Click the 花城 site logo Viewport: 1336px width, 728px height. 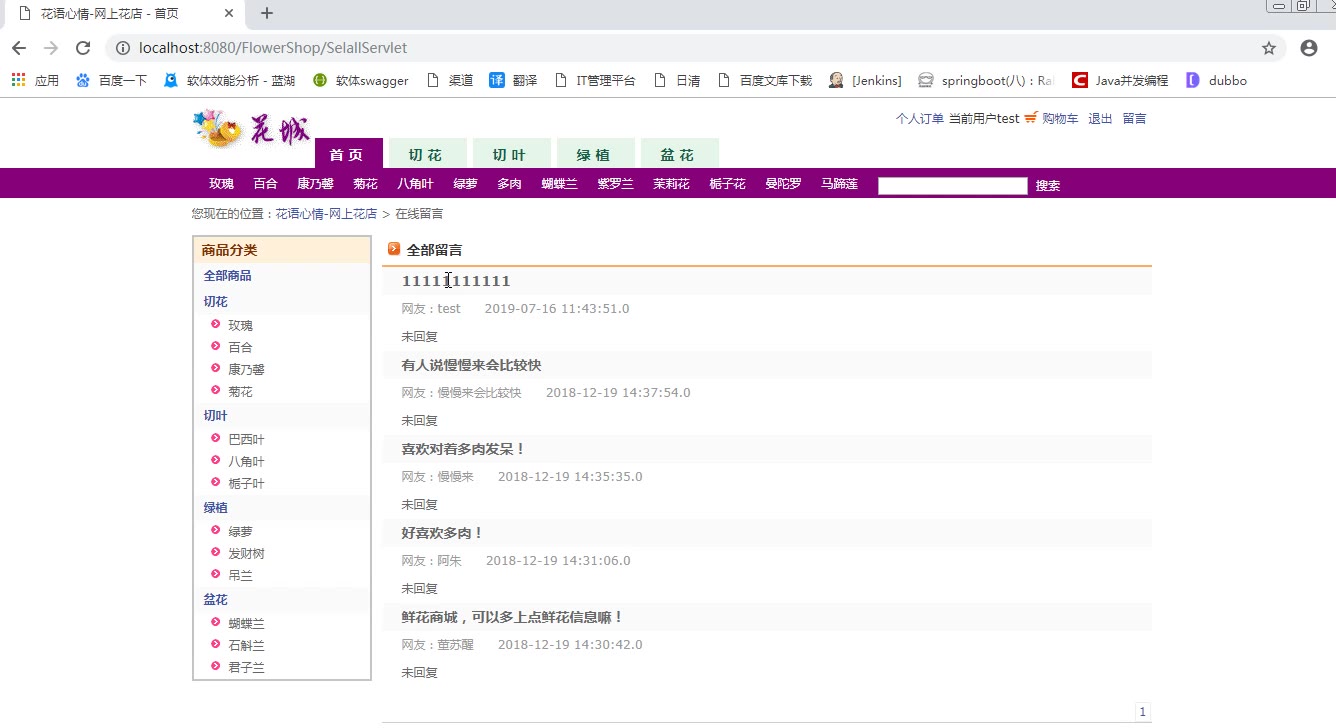click(x=251, y=130)
